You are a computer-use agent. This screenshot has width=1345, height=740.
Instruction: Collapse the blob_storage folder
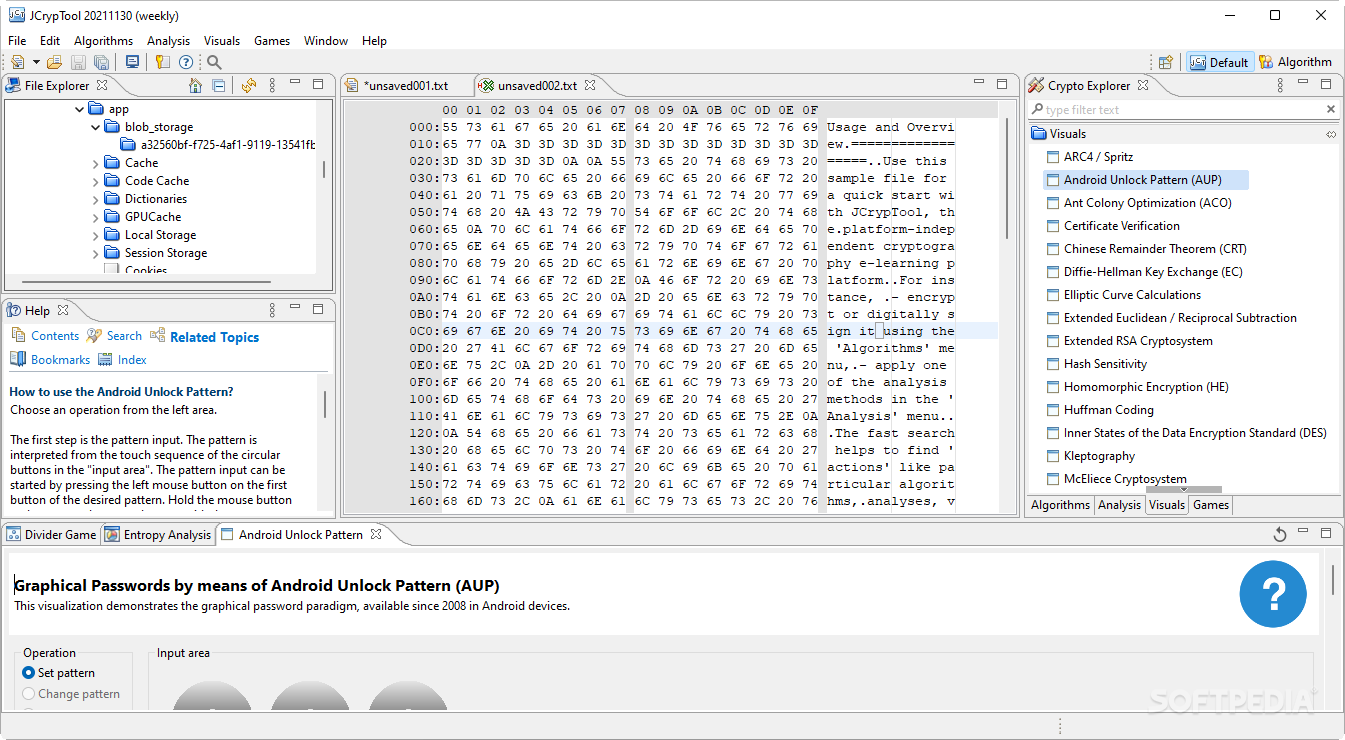96,127
